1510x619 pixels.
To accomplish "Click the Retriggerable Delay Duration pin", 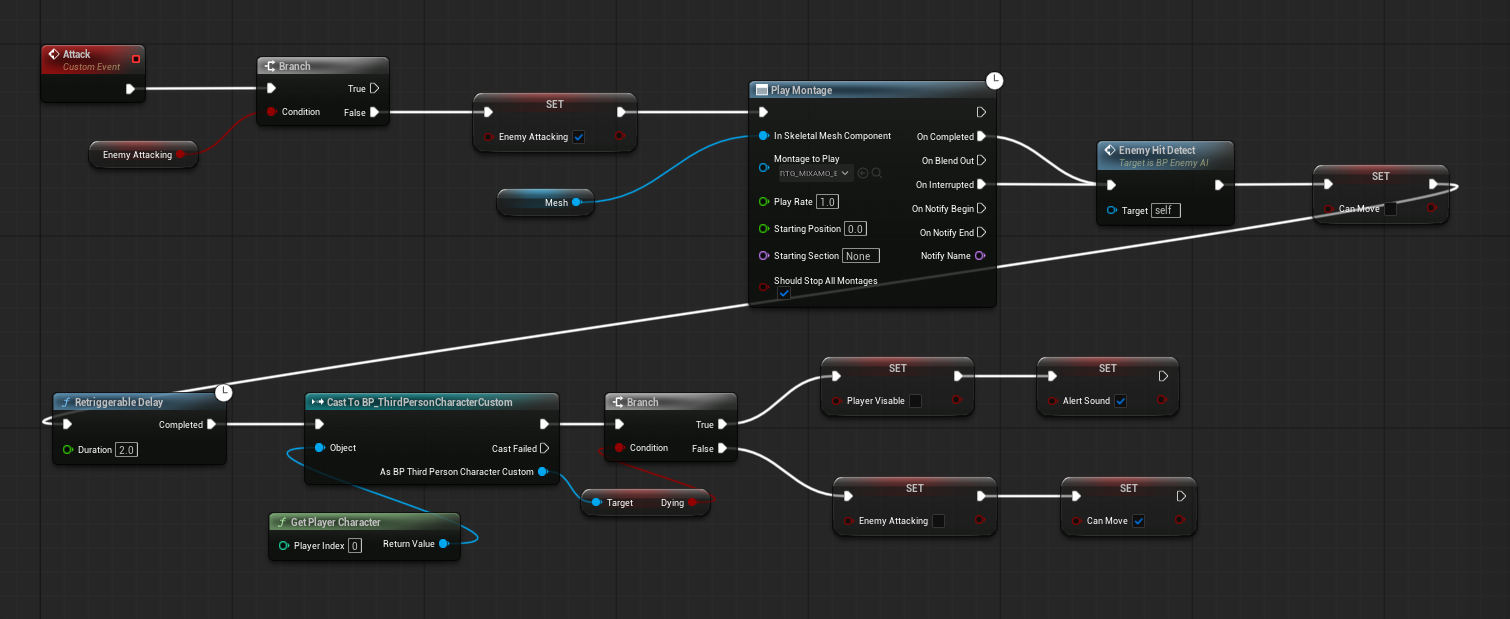I will (68, 450).
